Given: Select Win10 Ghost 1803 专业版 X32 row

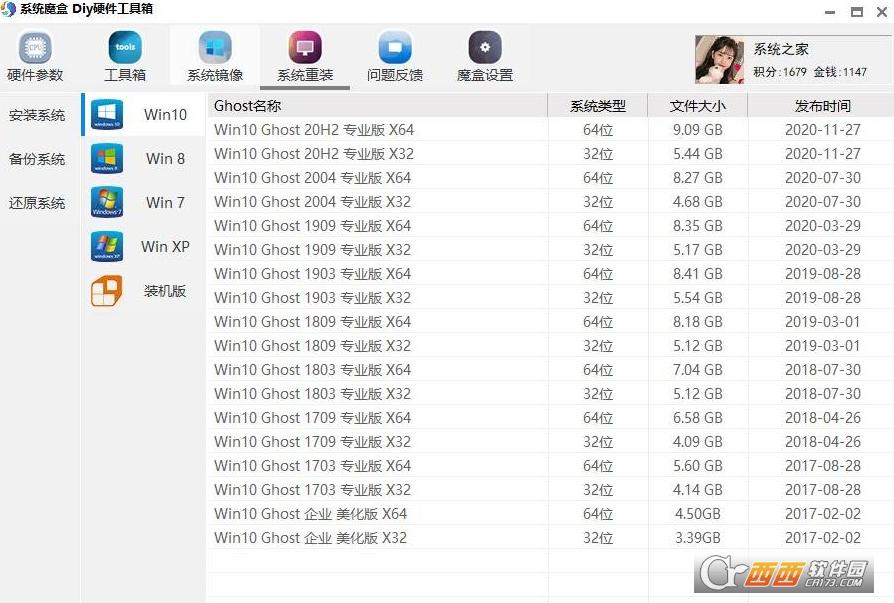Looking at the screenshot, I should (550, 393).
